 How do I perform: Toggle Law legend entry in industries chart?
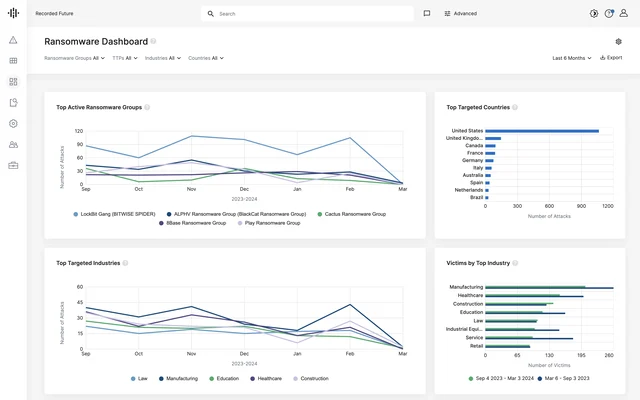[139, 378]
